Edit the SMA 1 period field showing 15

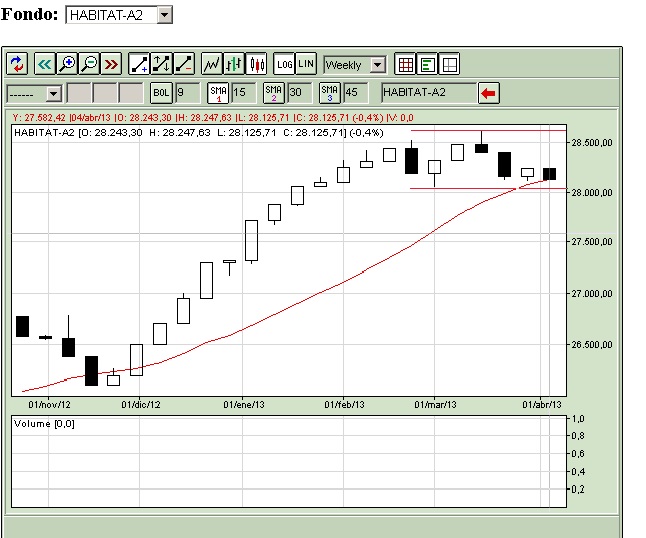pos(244,93)
